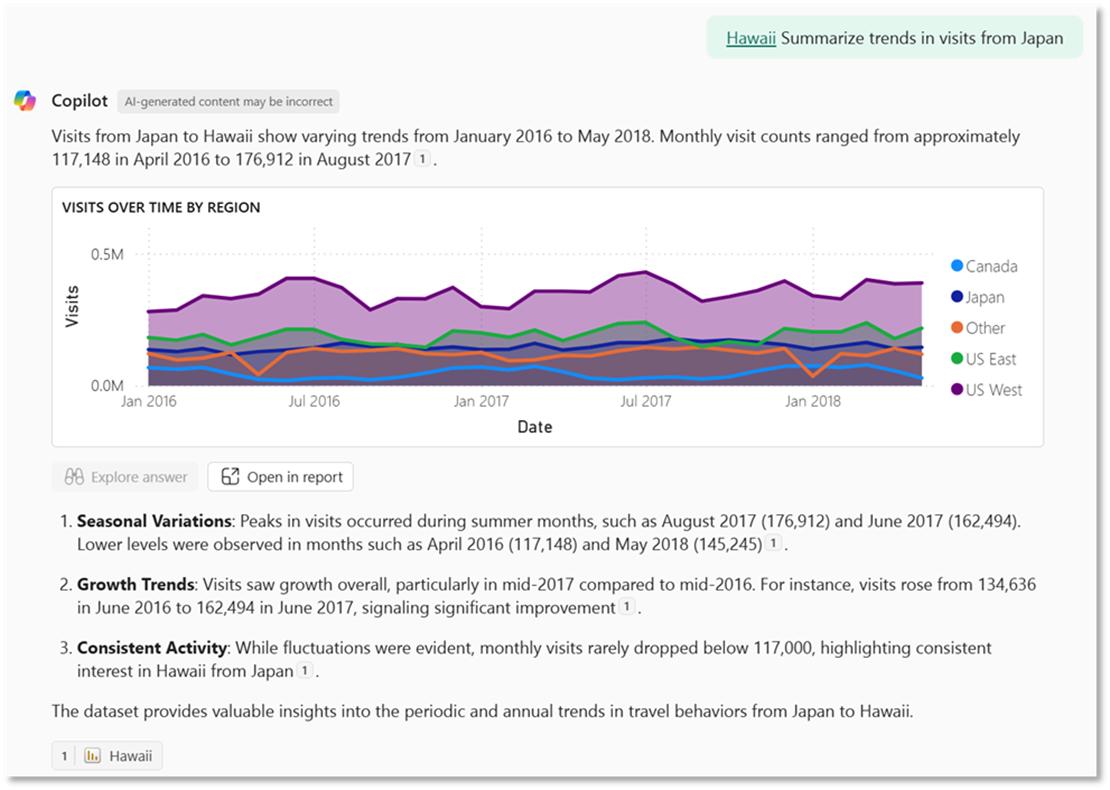This screenshot has width=1110, height=790.
Task: Click the "VISITS OVER TIME BY REGION" chart title
Action: click(x=161, y=207)
